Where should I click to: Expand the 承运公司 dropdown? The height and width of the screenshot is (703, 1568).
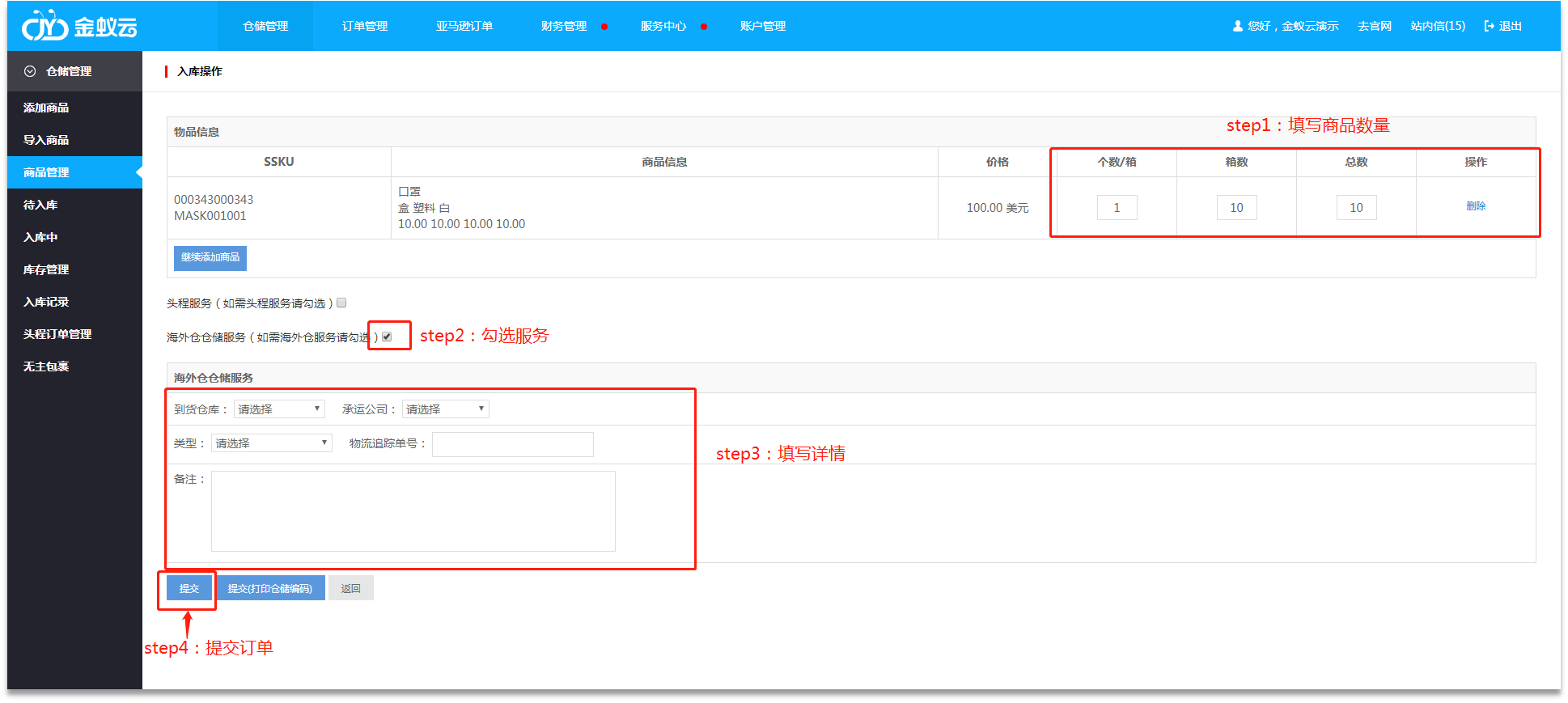[445, 409]
